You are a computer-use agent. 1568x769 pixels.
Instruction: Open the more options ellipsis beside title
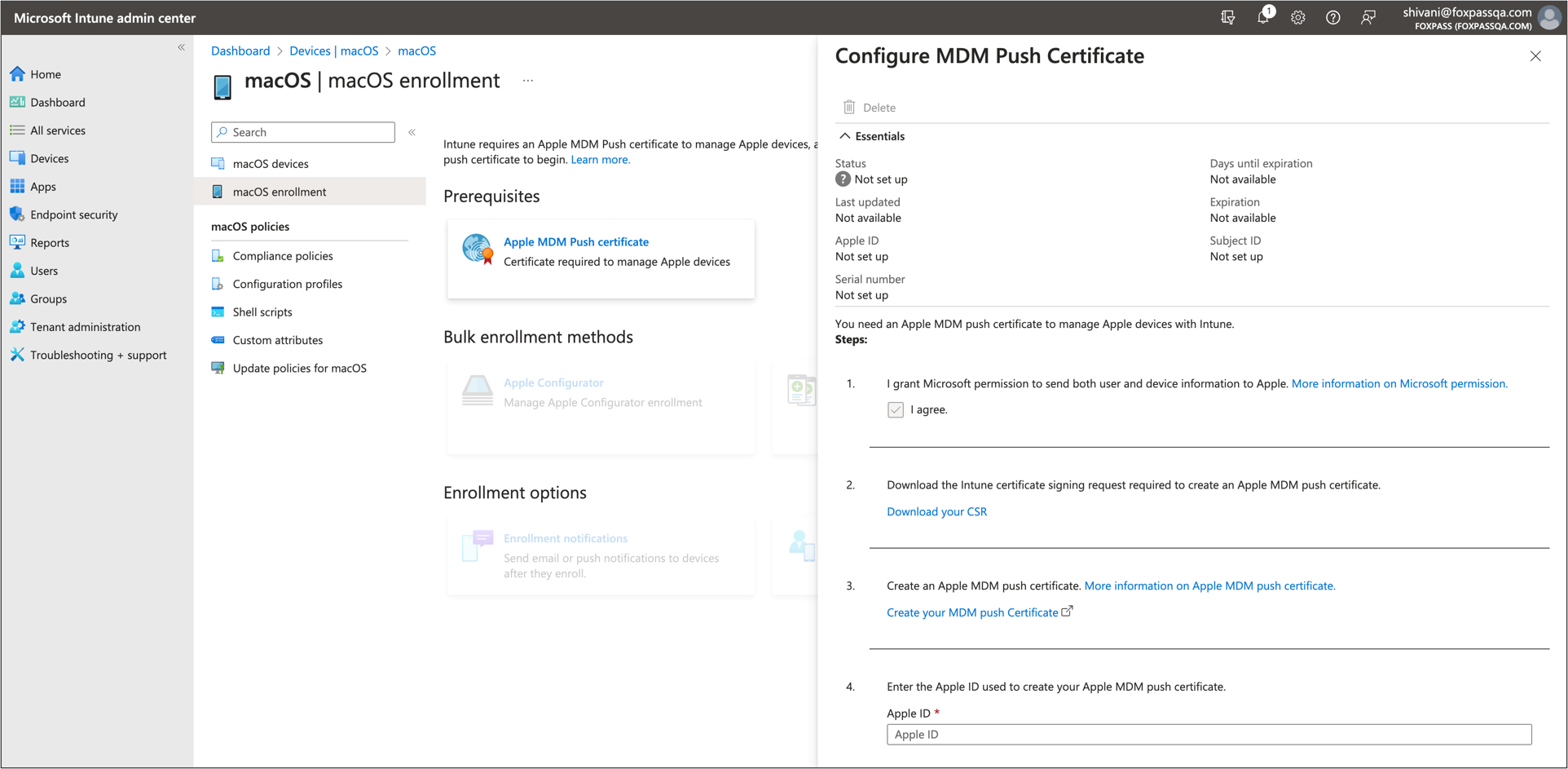pos(528,81)
